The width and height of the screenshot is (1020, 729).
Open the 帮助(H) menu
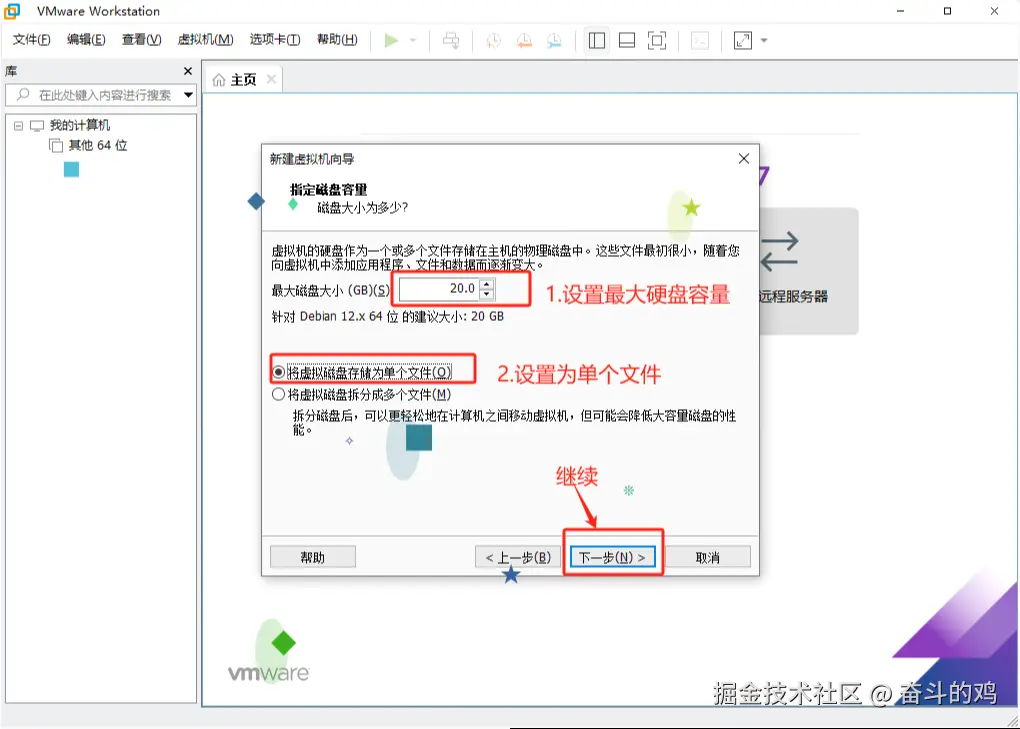coord(337,40)
